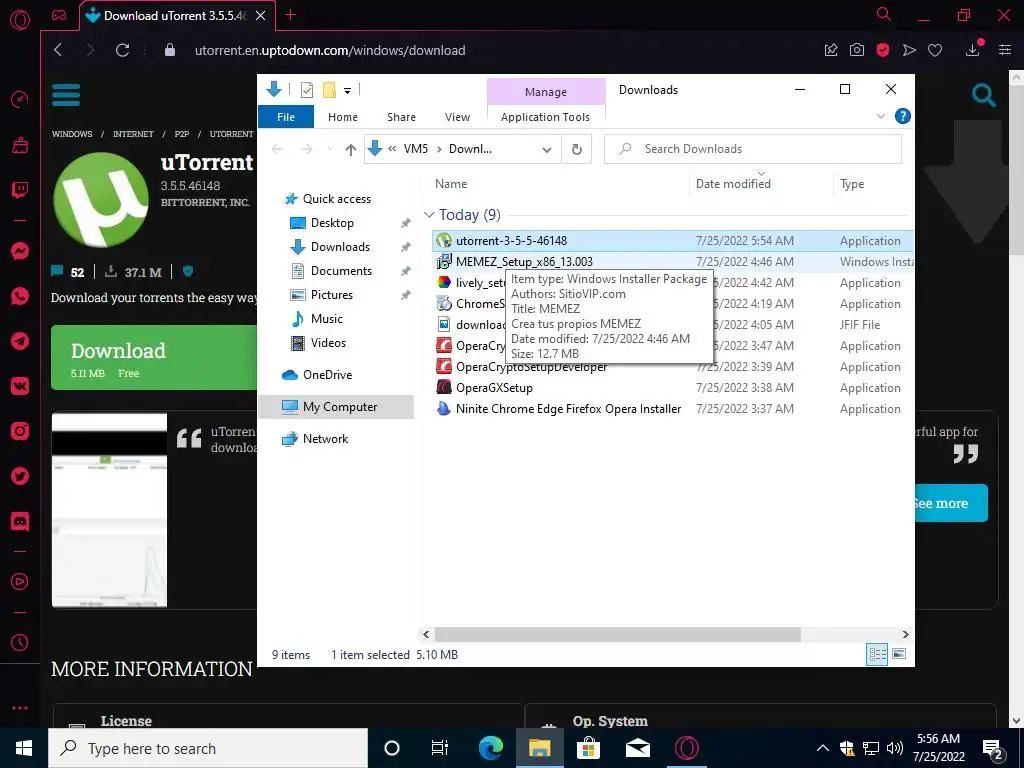The width and height of the screenshot is (1024, 768).
Task: Open VK in the Opera sidebar
Action: coord(20,386)
